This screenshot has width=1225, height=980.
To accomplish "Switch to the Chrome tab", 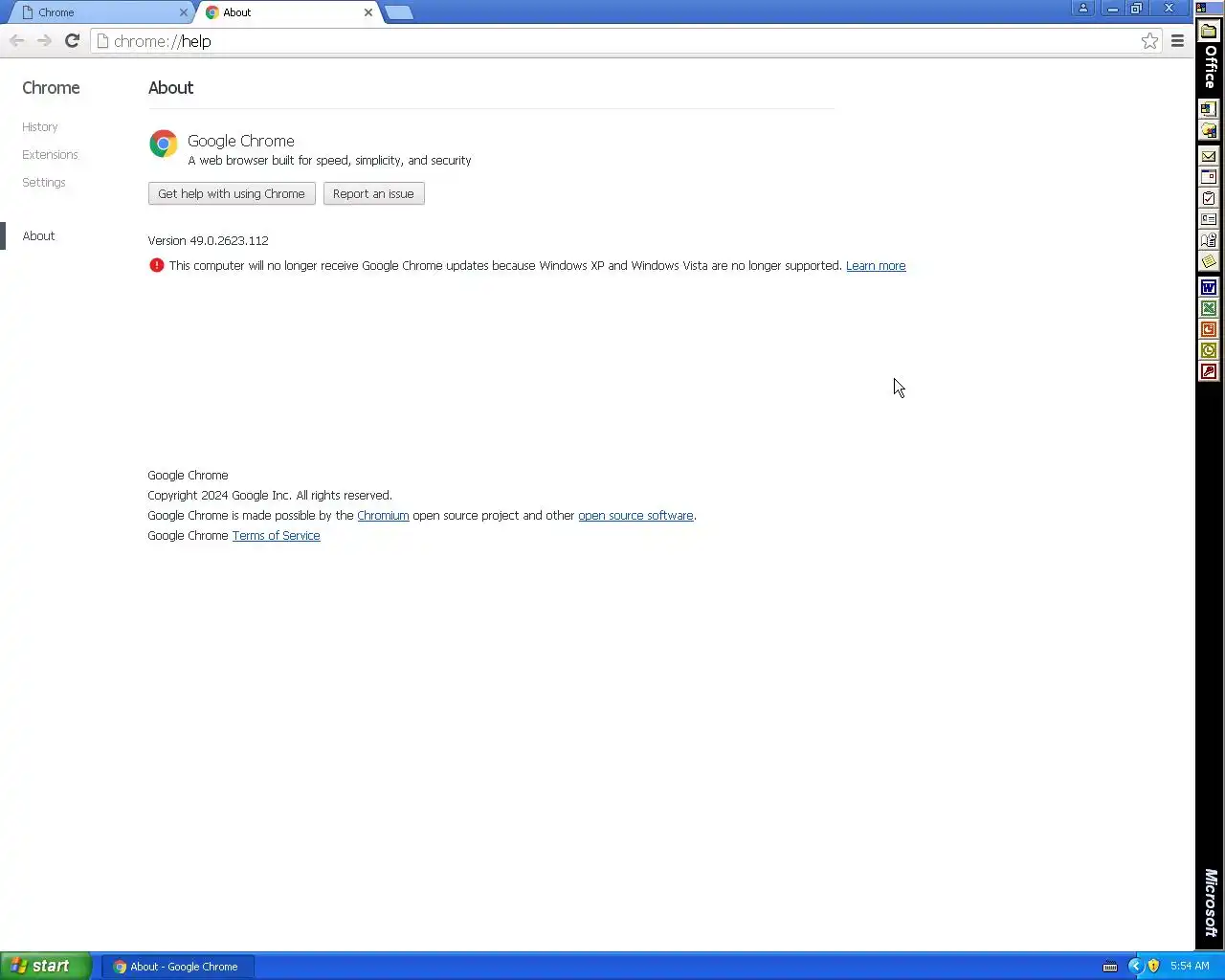I will [100, 12].
